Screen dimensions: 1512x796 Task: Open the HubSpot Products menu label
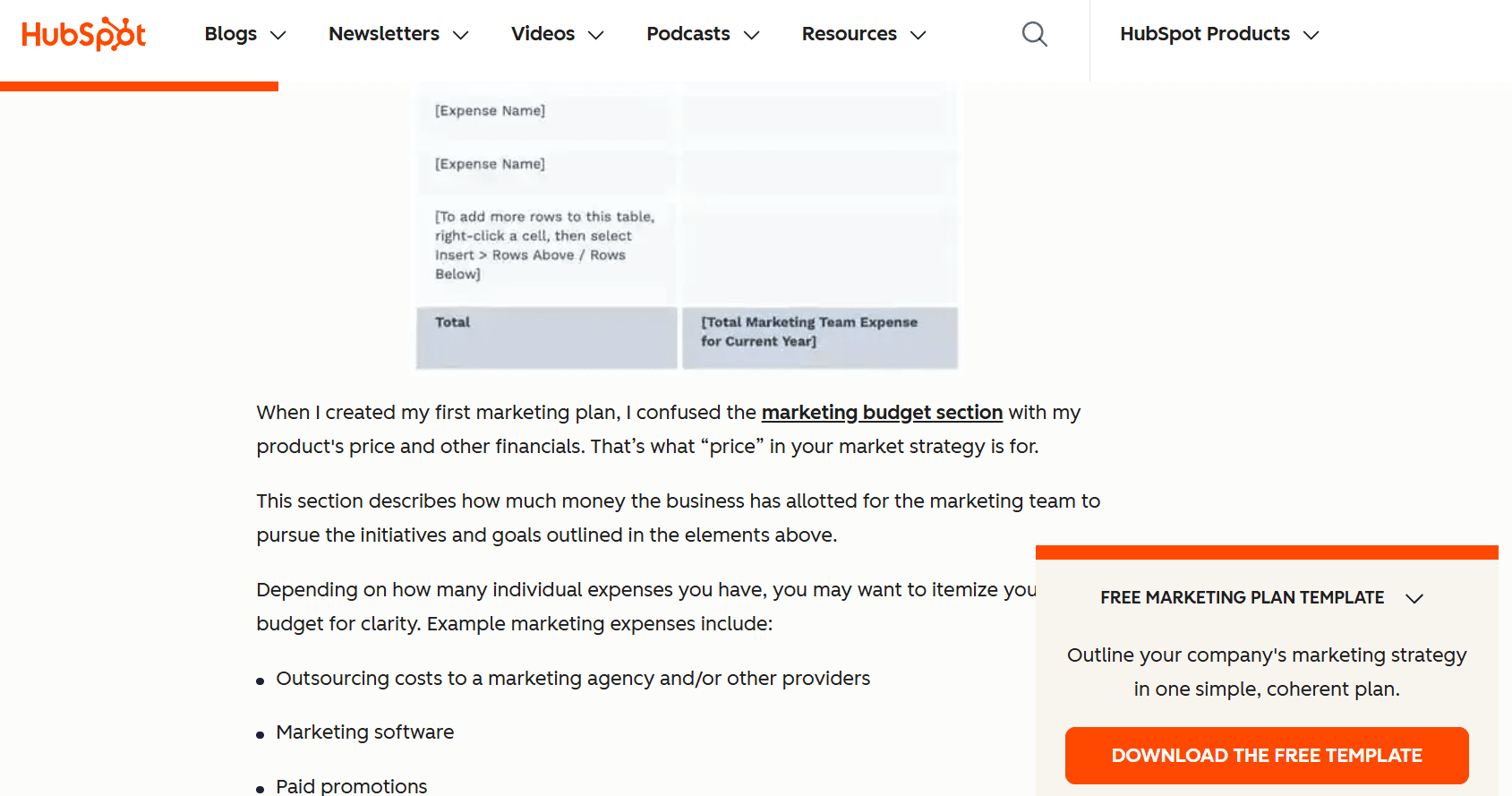pos(1204,34)
